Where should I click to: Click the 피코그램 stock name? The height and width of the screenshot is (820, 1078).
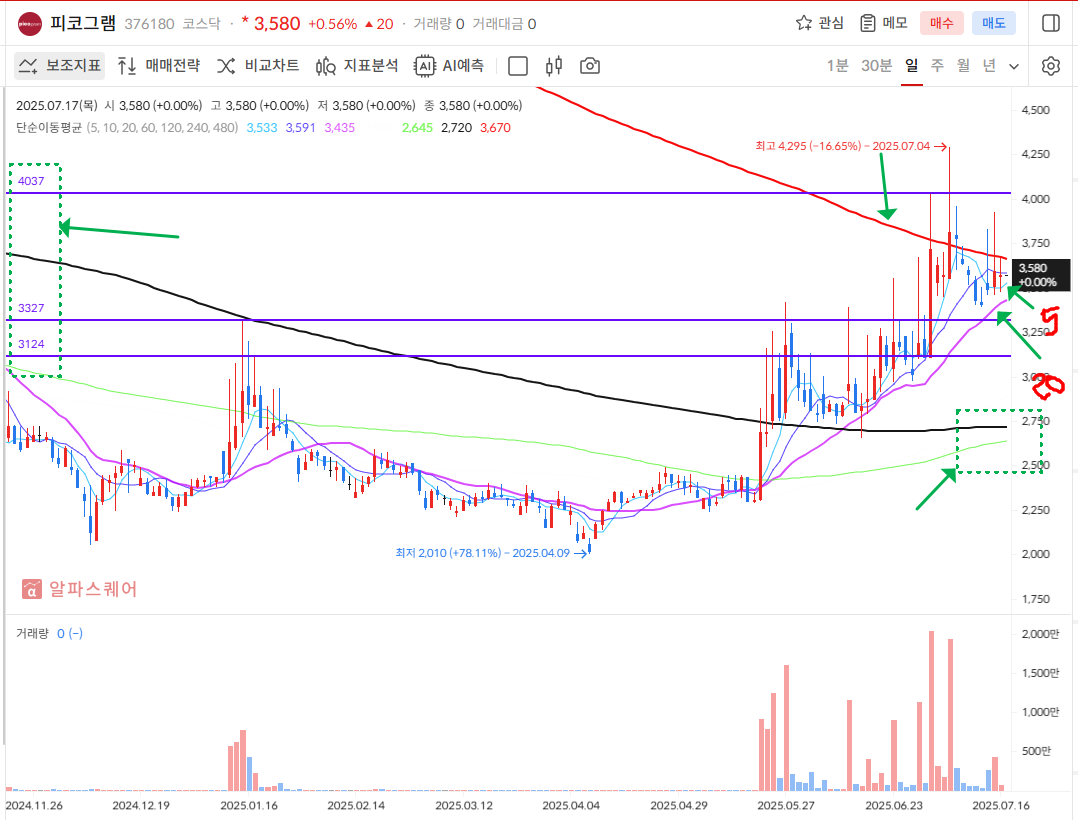point(83,23)
